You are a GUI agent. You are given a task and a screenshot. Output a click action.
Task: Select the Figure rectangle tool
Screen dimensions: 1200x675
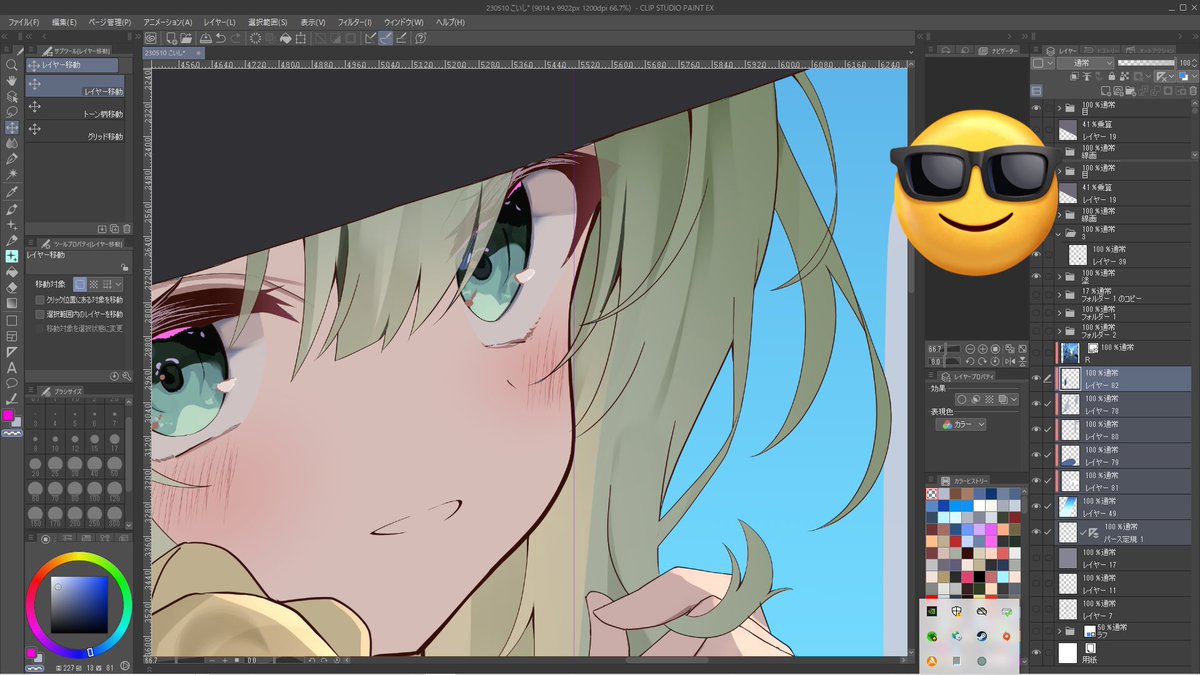point(11,320)
